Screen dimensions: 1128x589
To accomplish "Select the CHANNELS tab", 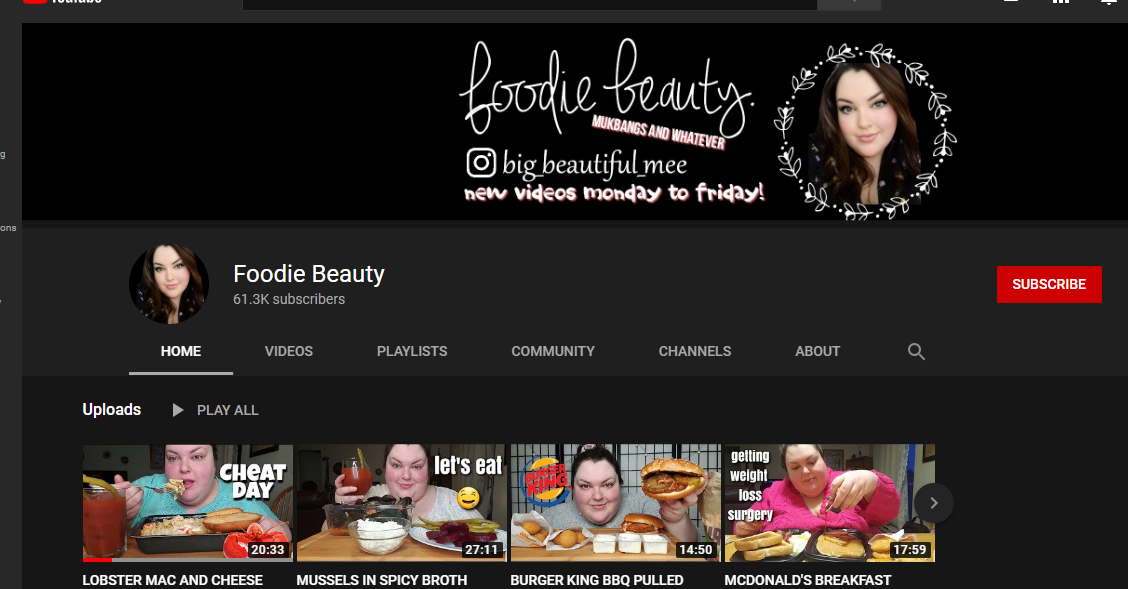I will click(x=695, y=352).
